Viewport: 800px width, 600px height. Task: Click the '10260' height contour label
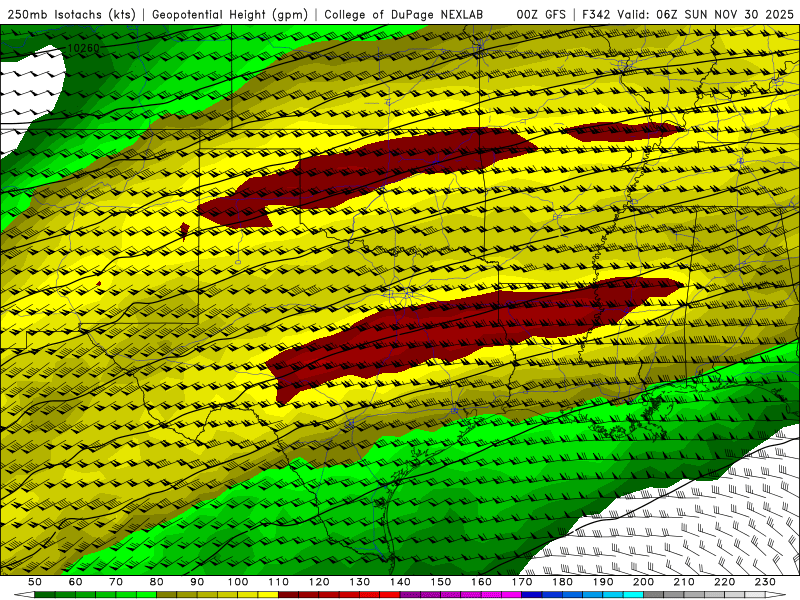(x=83, y=48)
